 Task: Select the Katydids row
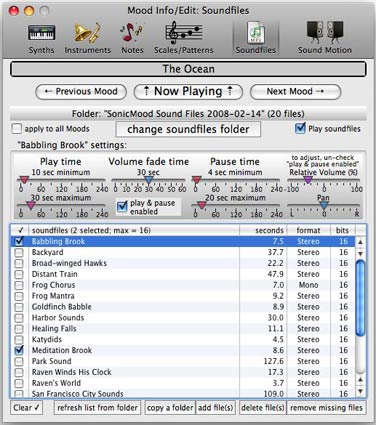pyautogui.click(x=183, y=339)
